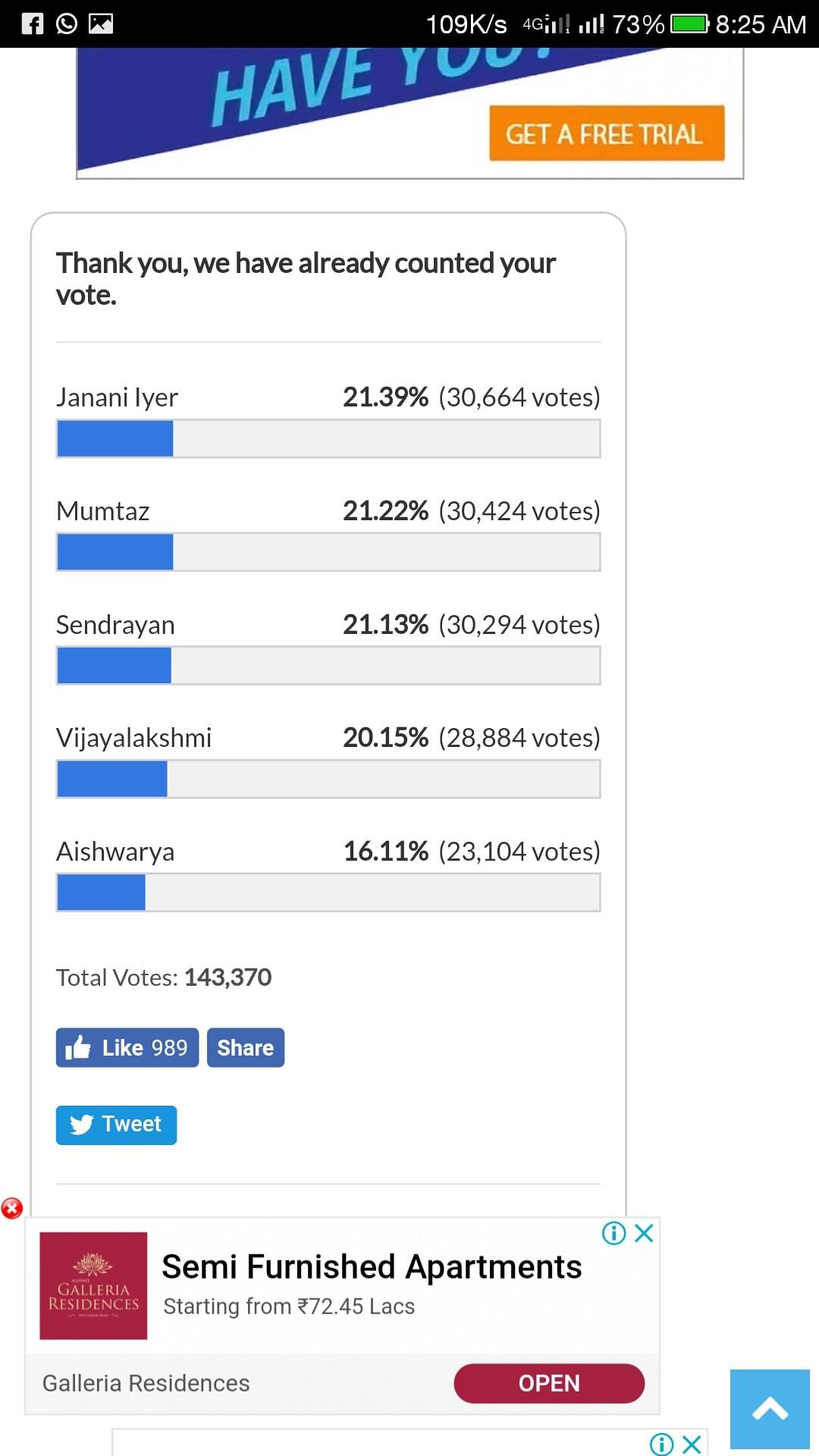The width and height of the screenshot is (819, 1456).
Task: Click the Galleria Residences logo thumbnail
Action: [93, 1285]
